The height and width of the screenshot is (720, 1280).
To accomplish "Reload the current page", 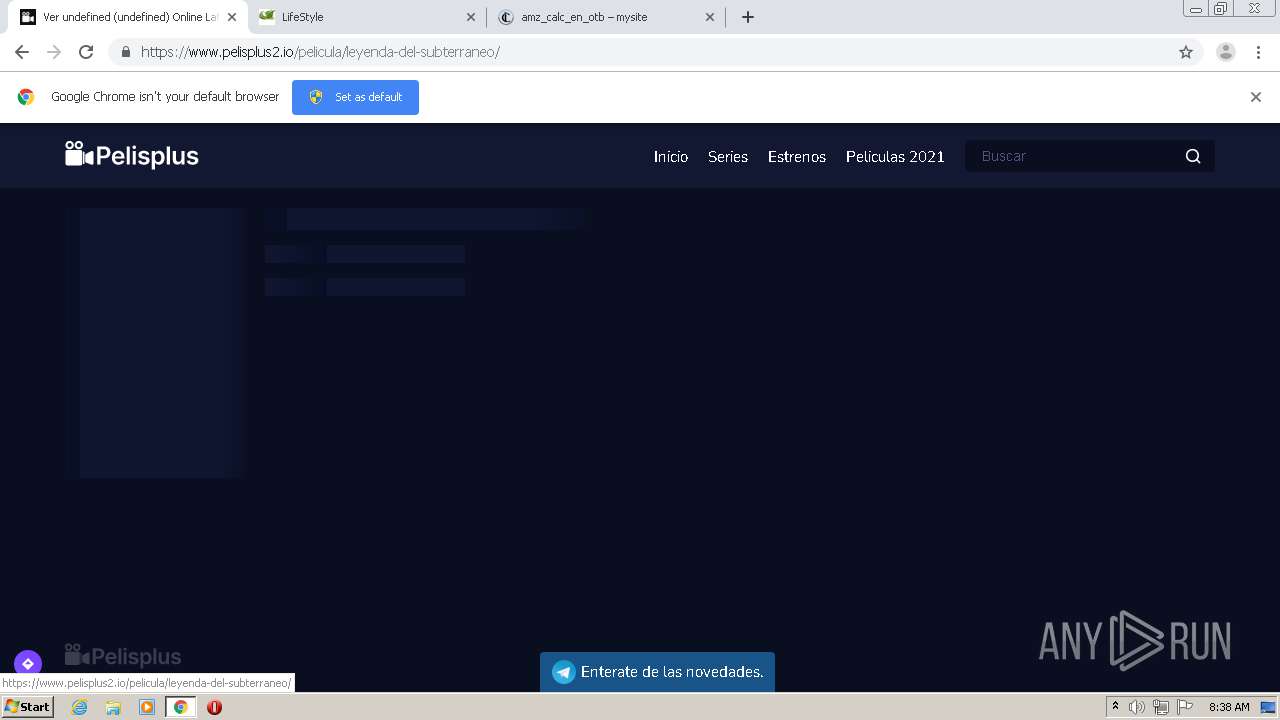I will (x=86, y=52).
